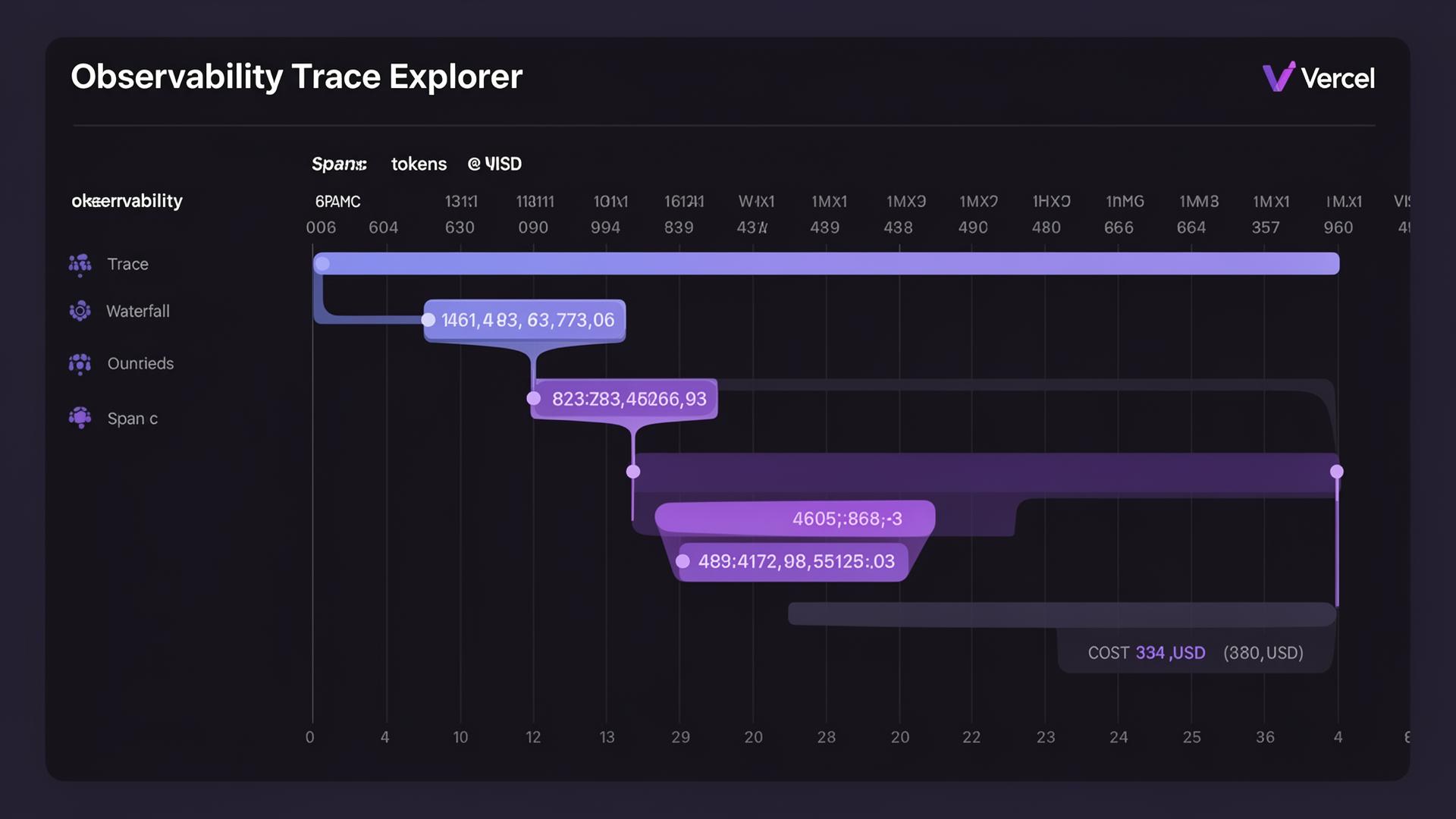Click the Vercel logo icon
This screenshot has width=1456, height=819.
[1279, 77]
